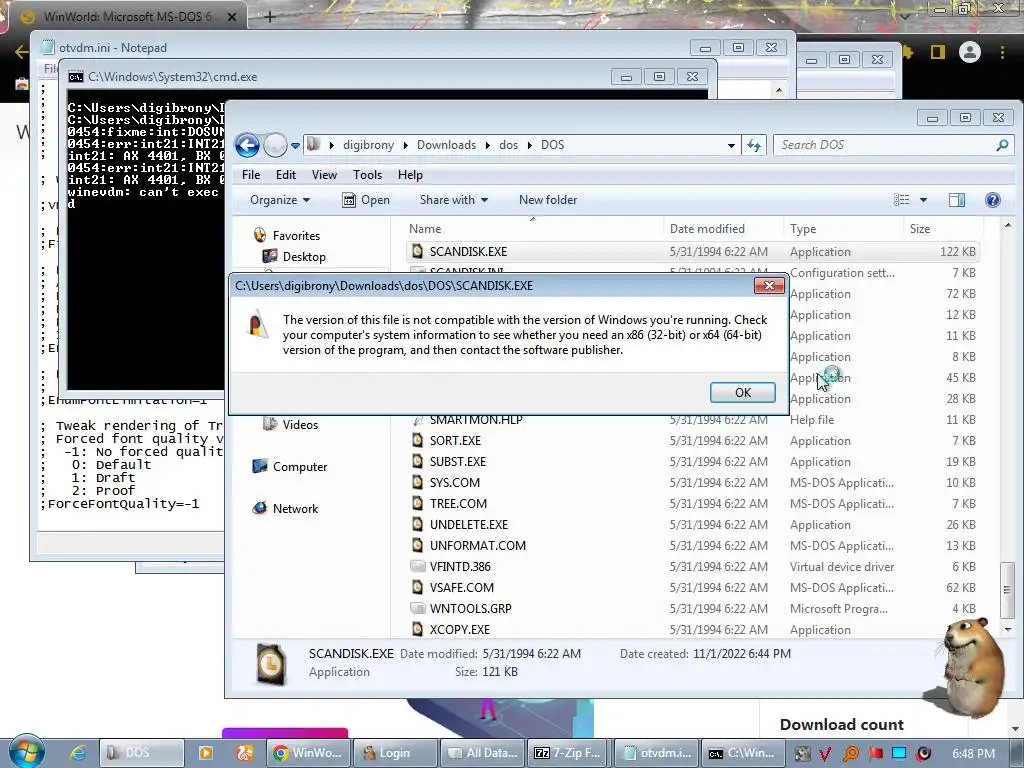The height and width of the screenshot is (768, 1024).
Task: Click the system clock in tray
Action: (973, 754)
